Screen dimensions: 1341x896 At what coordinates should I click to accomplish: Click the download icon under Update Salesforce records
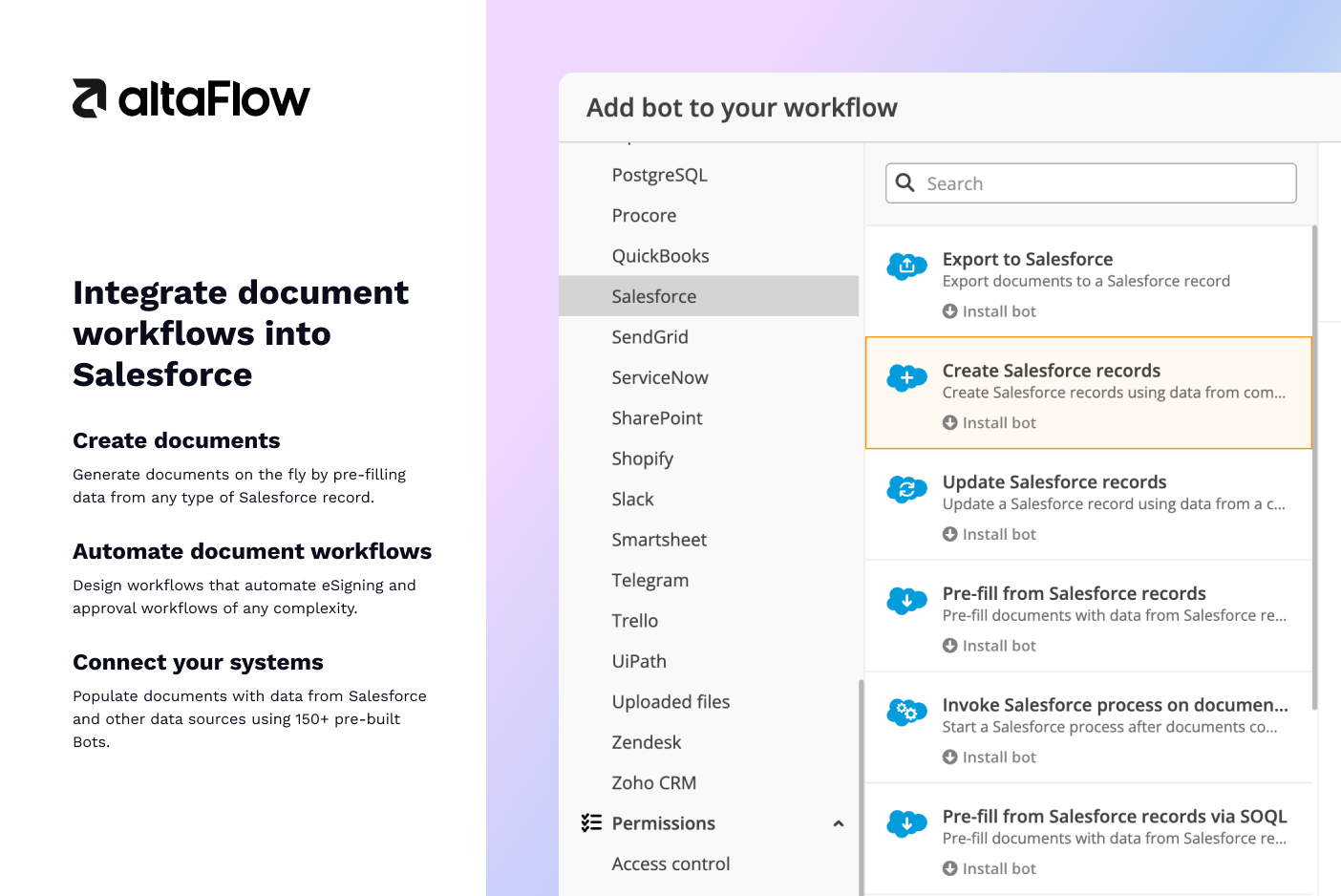coord(949,535)
